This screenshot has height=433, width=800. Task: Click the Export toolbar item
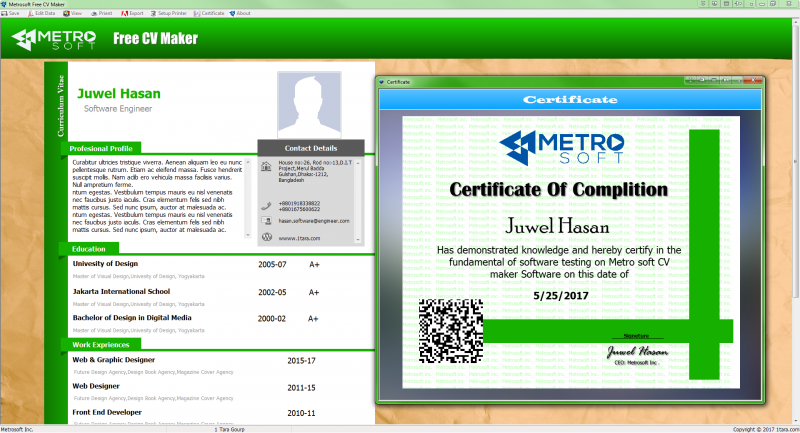(x=132, y=13)
